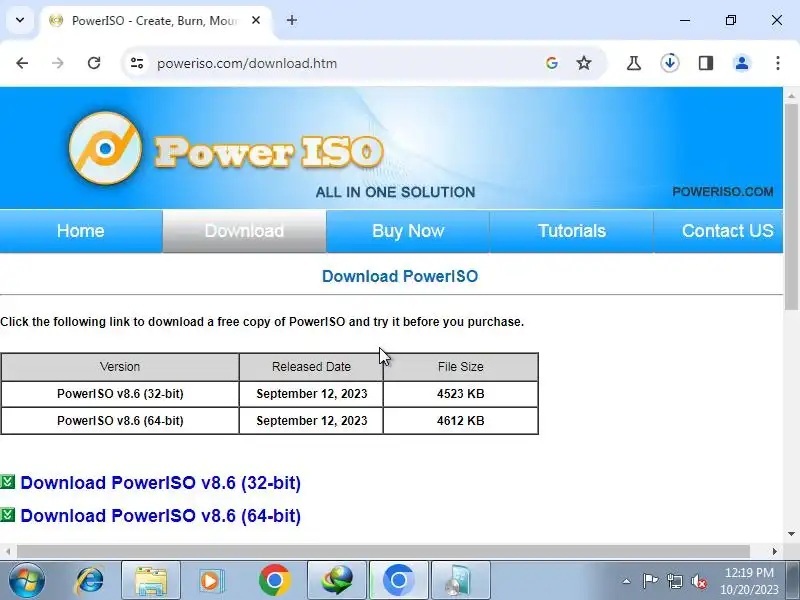Open the Chrome profile avatar
This screenshot has height=600, width=800.
click(742, 63)
